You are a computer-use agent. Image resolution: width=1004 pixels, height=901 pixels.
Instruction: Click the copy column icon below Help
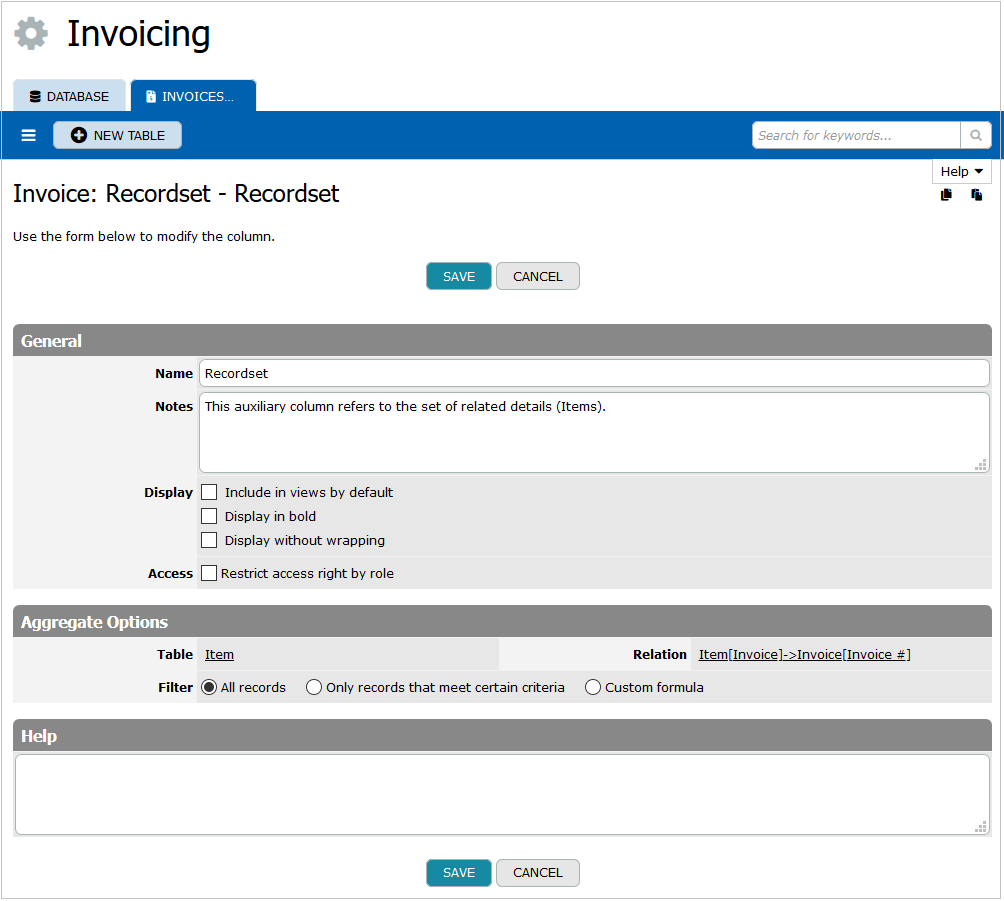[x=946, y=194]
